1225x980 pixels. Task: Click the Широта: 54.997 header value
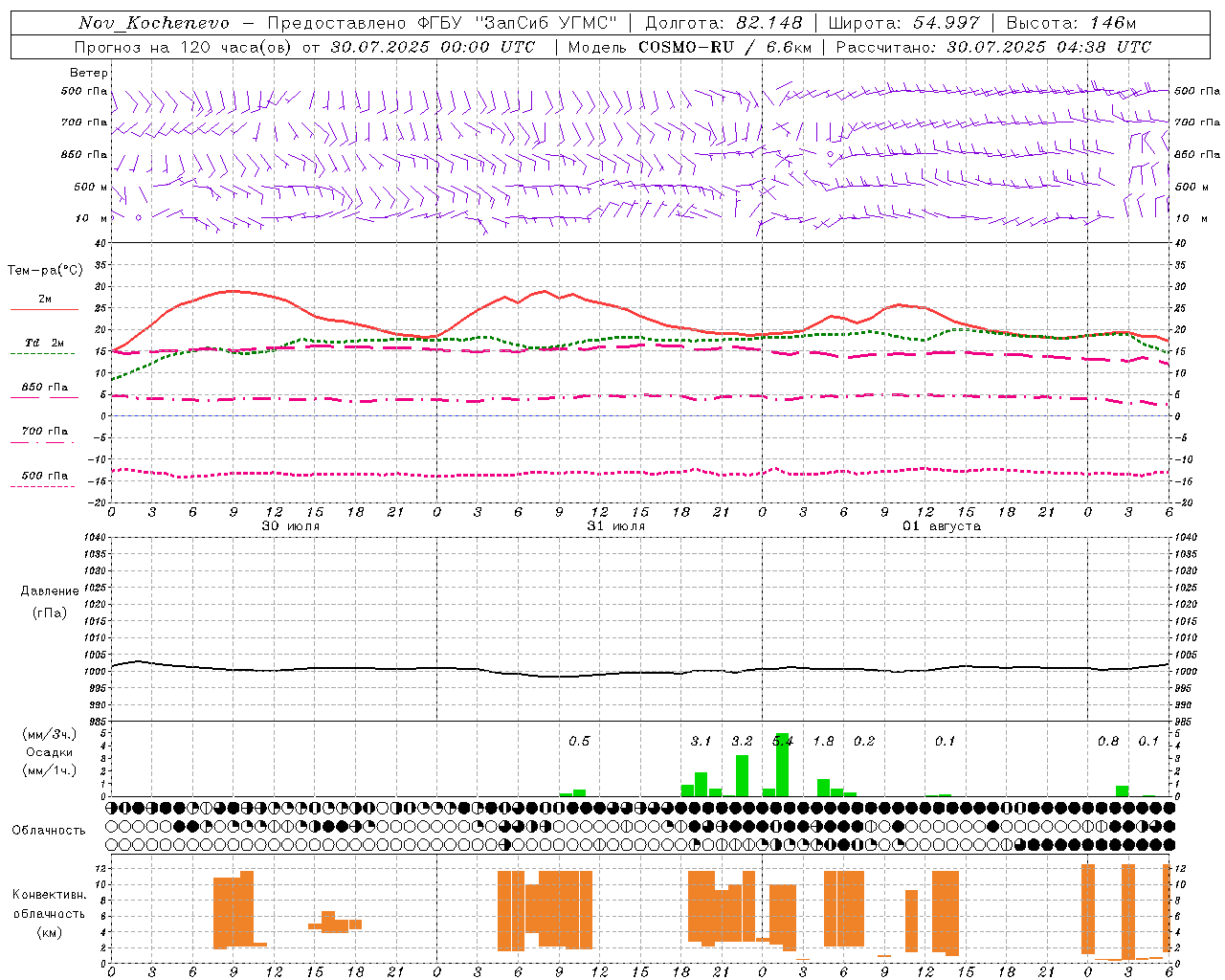[x=903, y=23]
